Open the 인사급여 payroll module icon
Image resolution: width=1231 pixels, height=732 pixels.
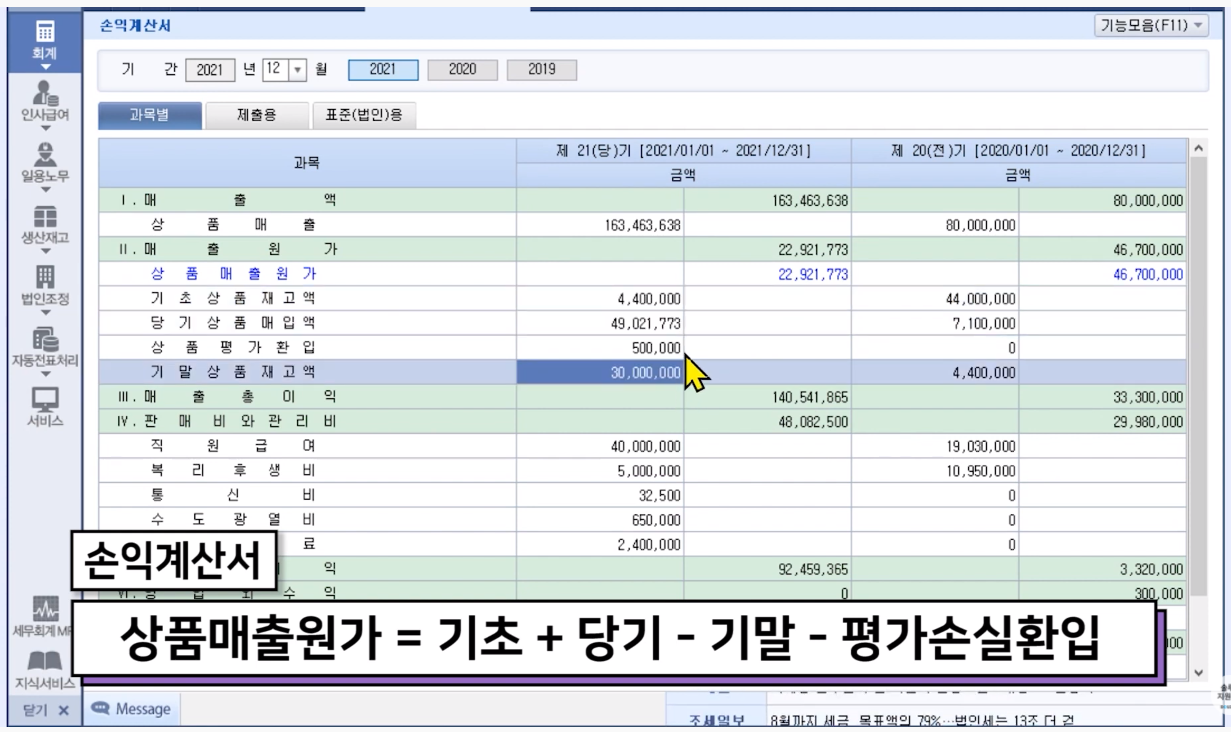[x=44, y=94]
